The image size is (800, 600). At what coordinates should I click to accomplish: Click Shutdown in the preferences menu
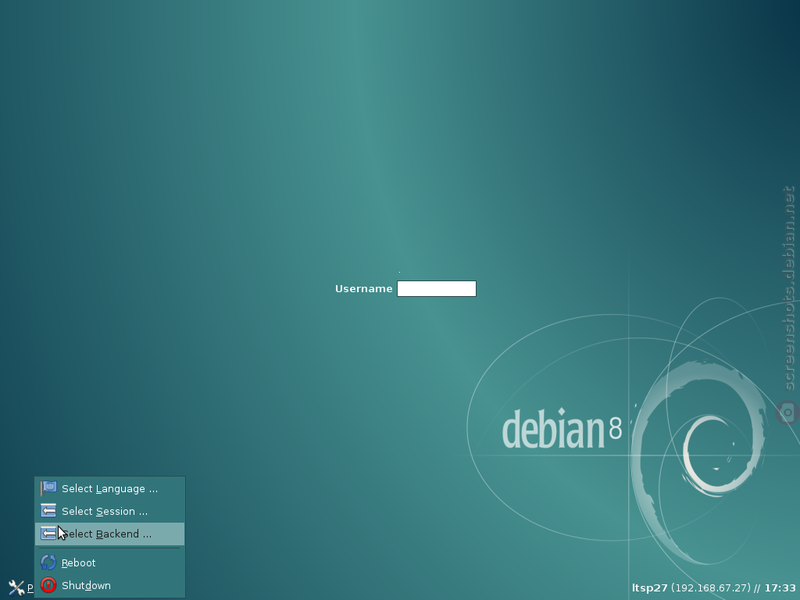click(x=110, y=585)
